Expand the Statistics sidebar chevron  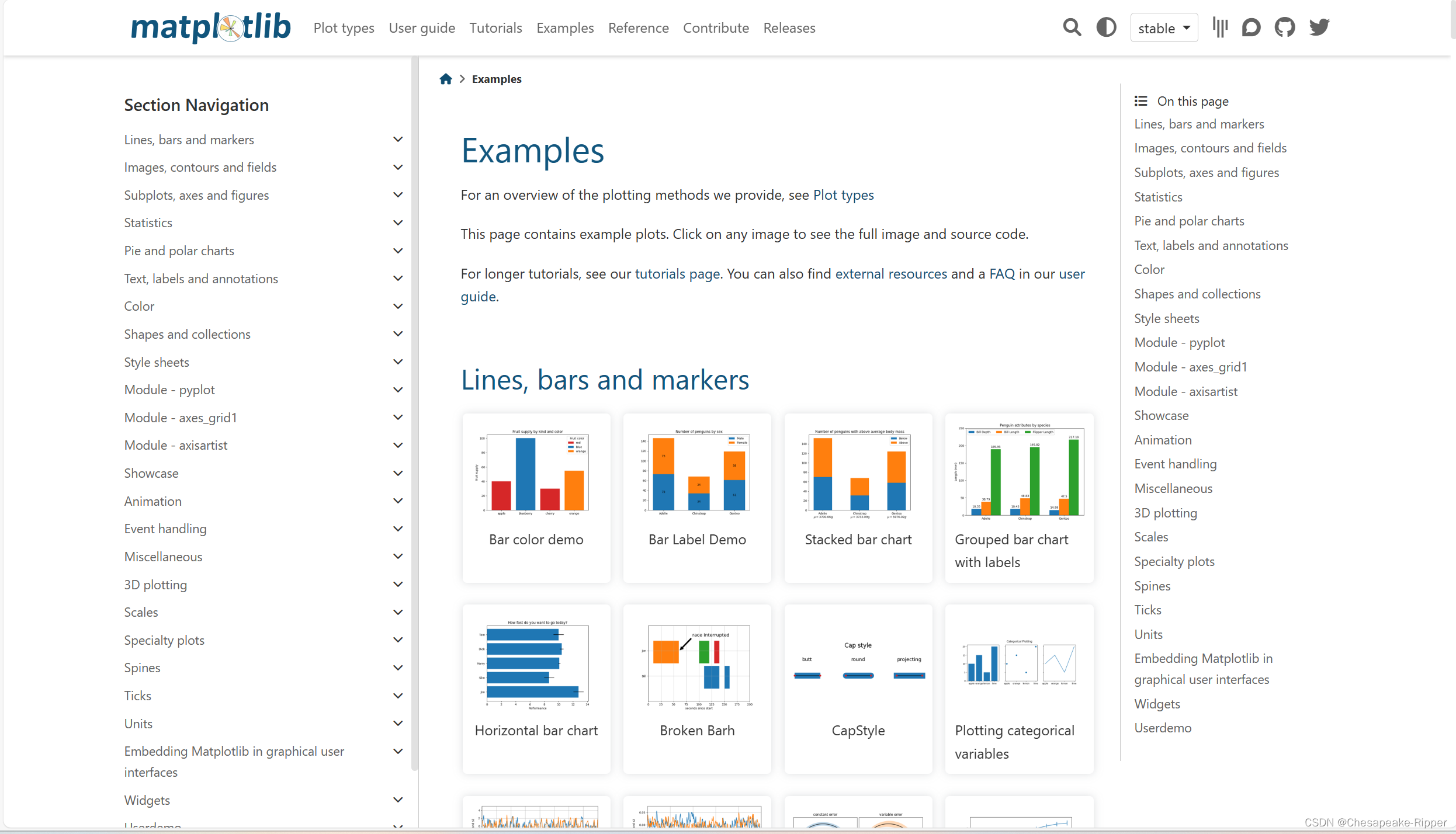398,223
